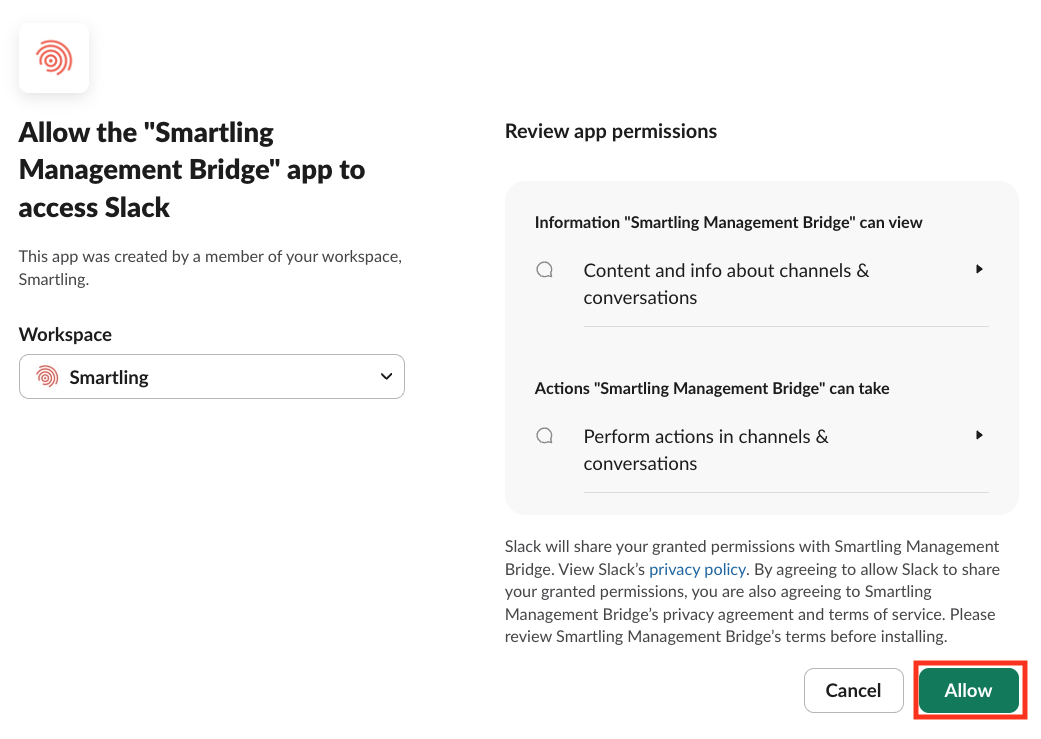Click the chat bubble icon beside Perform actions

(x=544, y=436)
